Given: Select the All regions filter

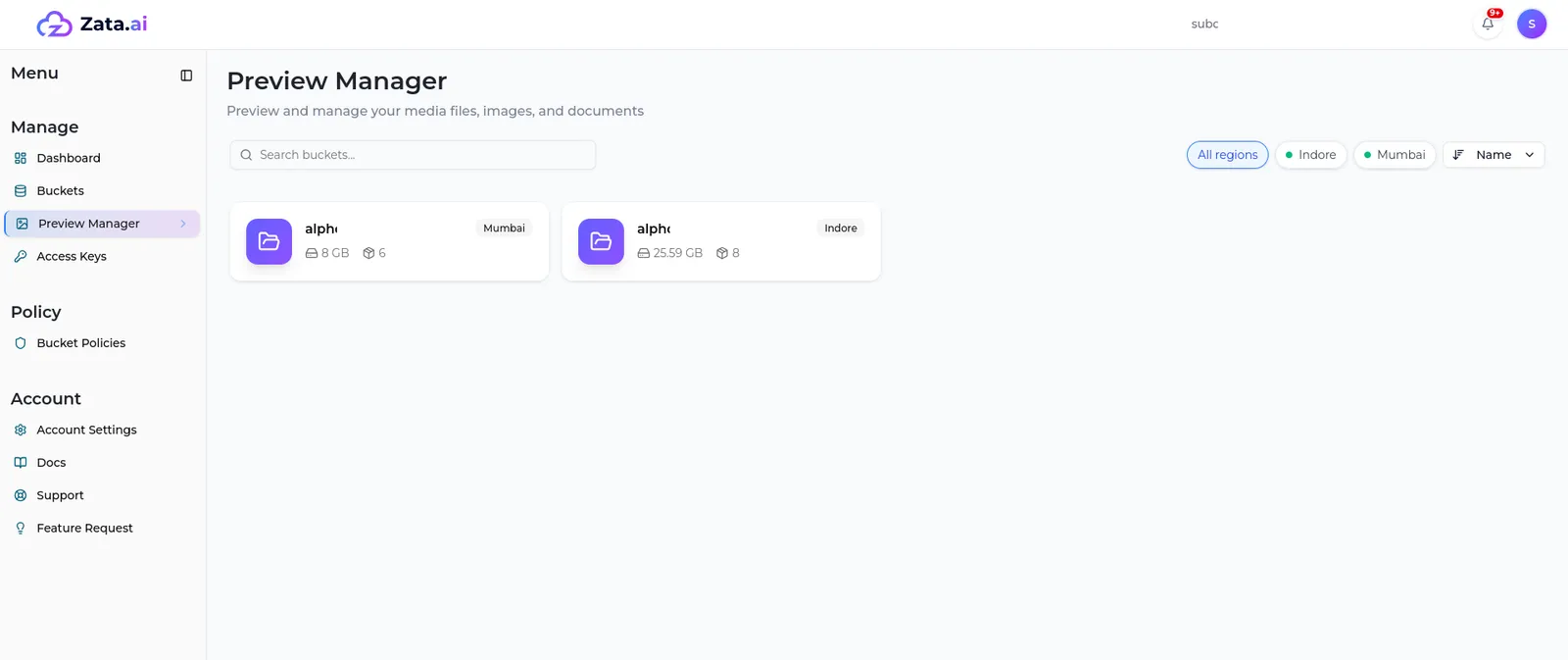Looking at the screenshot, I should [1228, 155].
